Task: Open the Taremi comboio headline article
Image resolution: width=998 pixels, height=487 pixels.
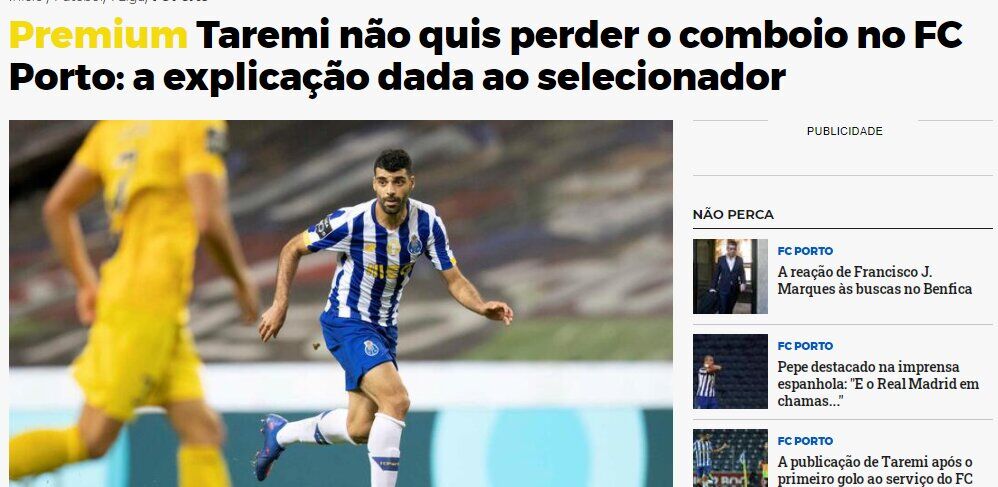Action: tap(486, 57)
